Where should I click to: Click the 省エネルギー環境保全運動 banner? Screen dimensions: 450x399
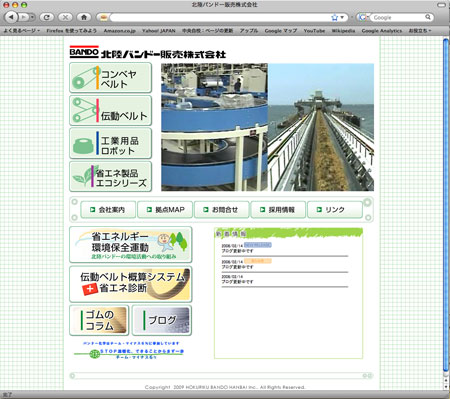pos(131,245)
